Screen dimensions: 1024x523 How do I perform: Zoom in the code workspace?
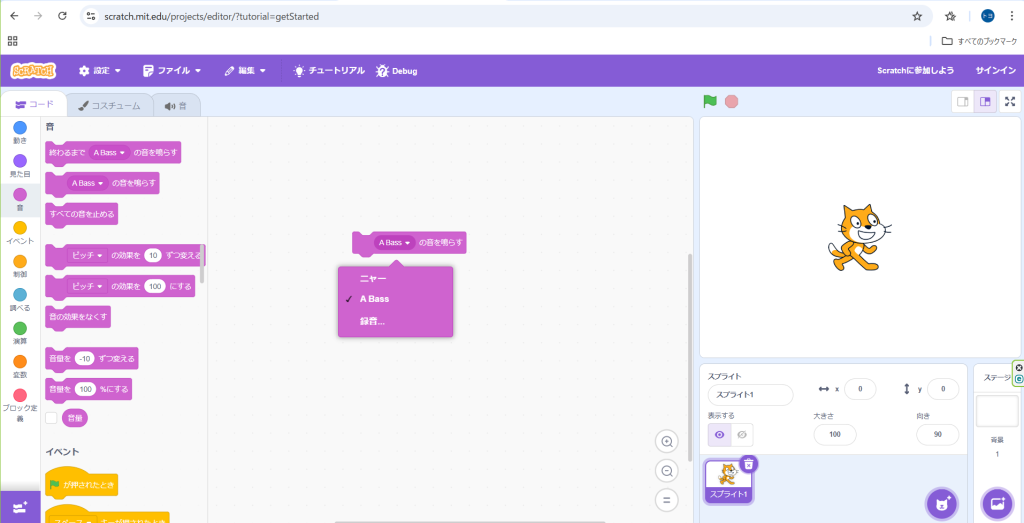coord(667,441)
